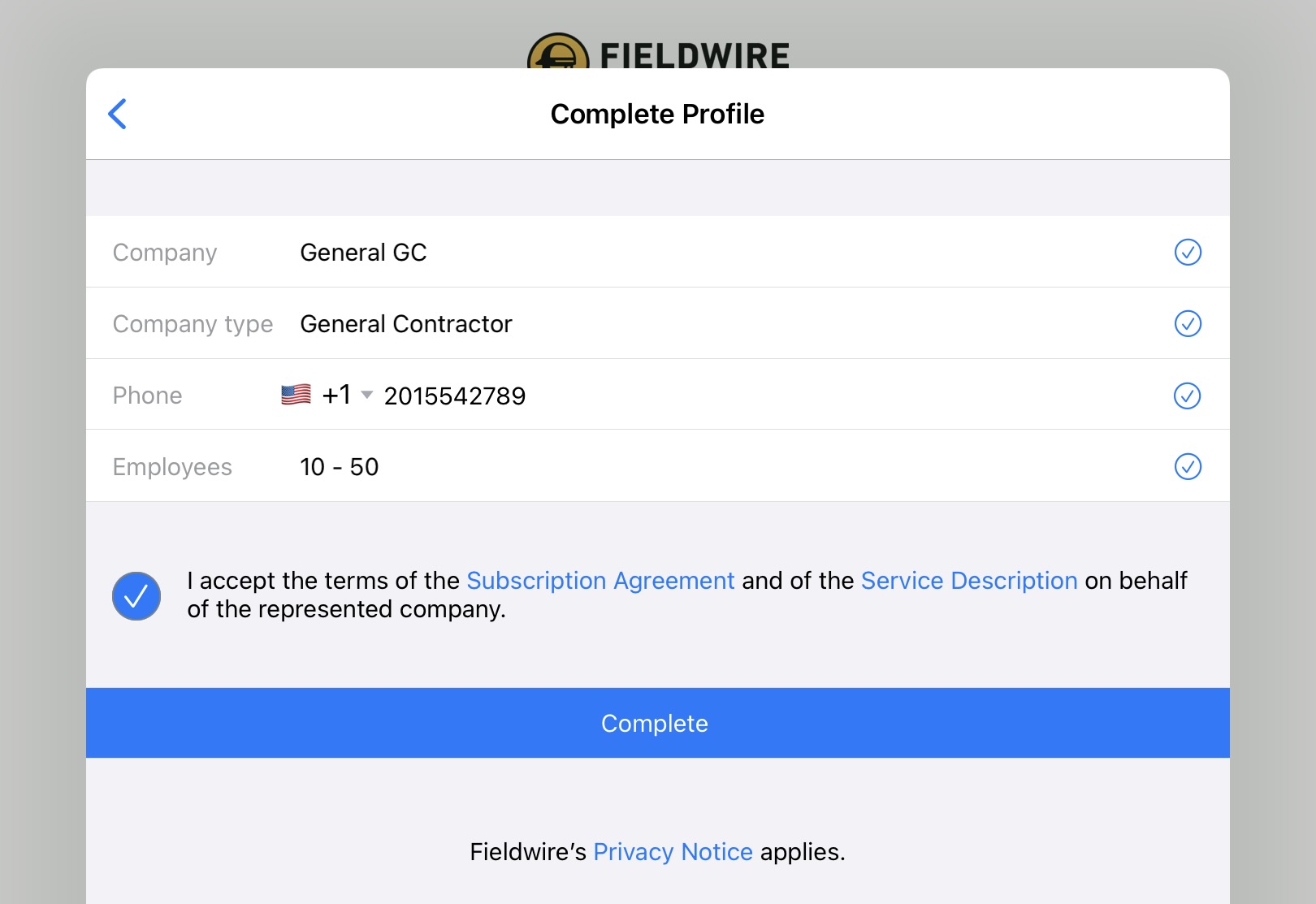Click the phone number 2015542789 to edit it

(453, 396)
